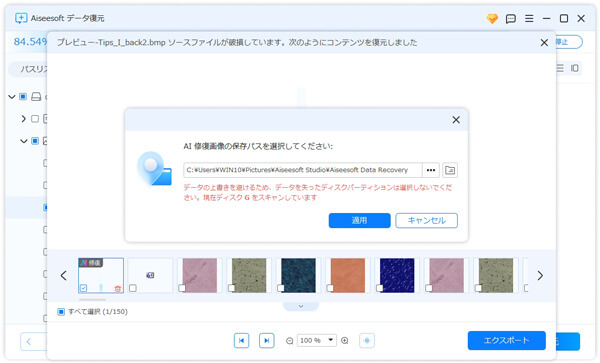Click the エクスポート export button

(x=507, y=340)
